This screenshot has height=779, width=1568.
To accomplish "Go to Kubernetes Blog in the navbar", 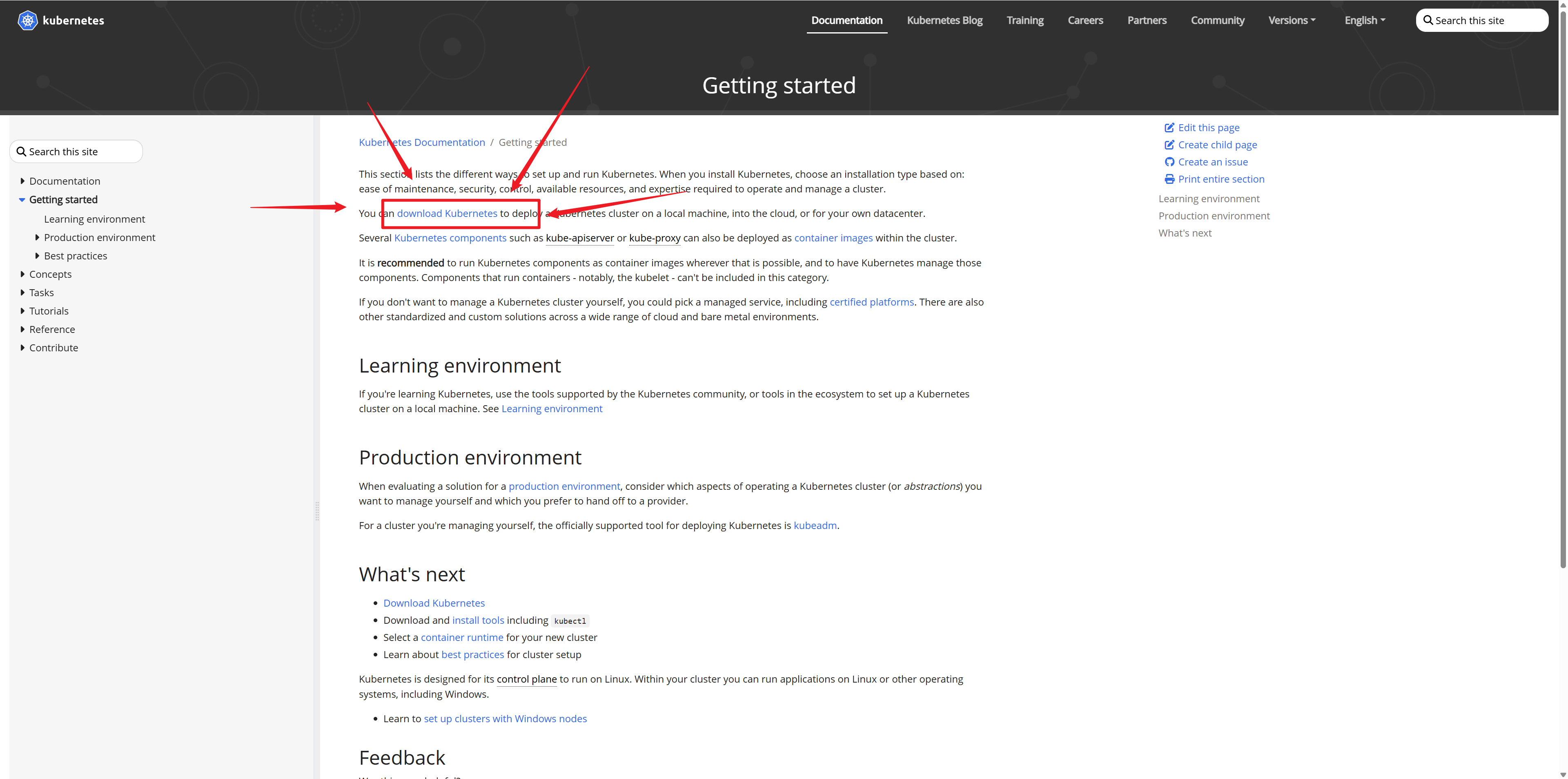I will [945, 20].
